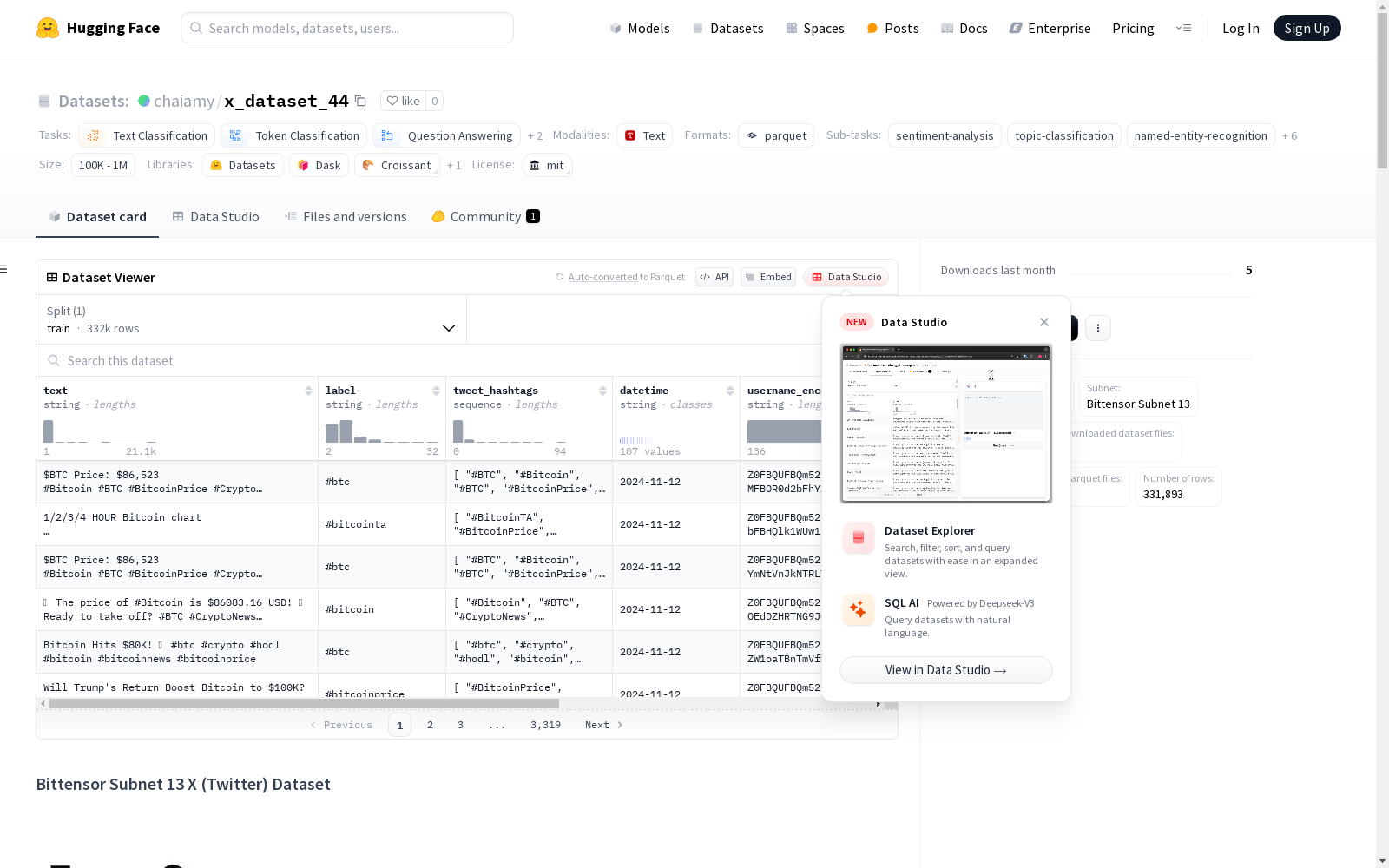This screenshot has width=1389, height=868.
Task: Click the table's left scroll arrow
Action: pos(43,703)
